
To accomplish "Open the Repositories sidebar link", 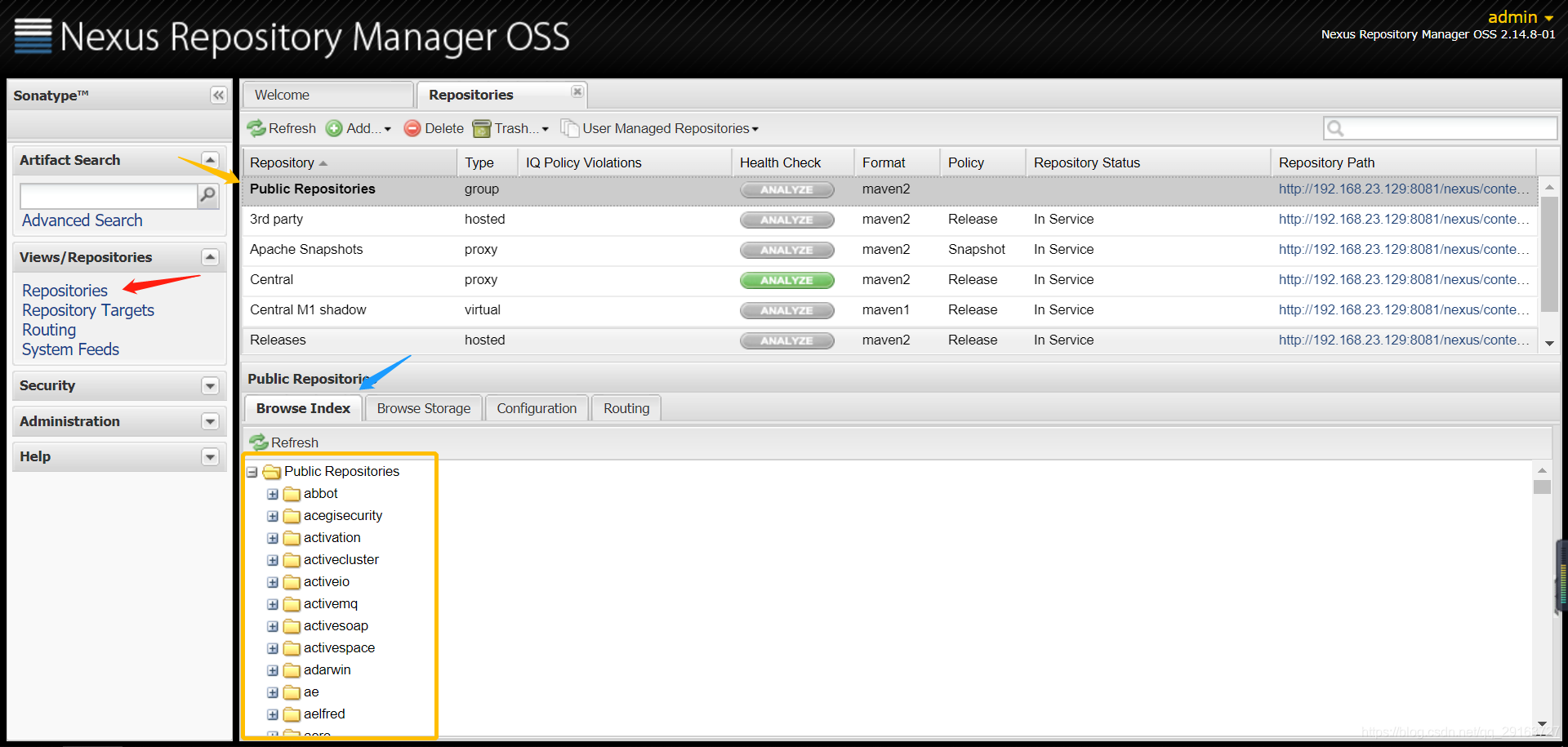I will pyautogui.click(x=65, y=291).
